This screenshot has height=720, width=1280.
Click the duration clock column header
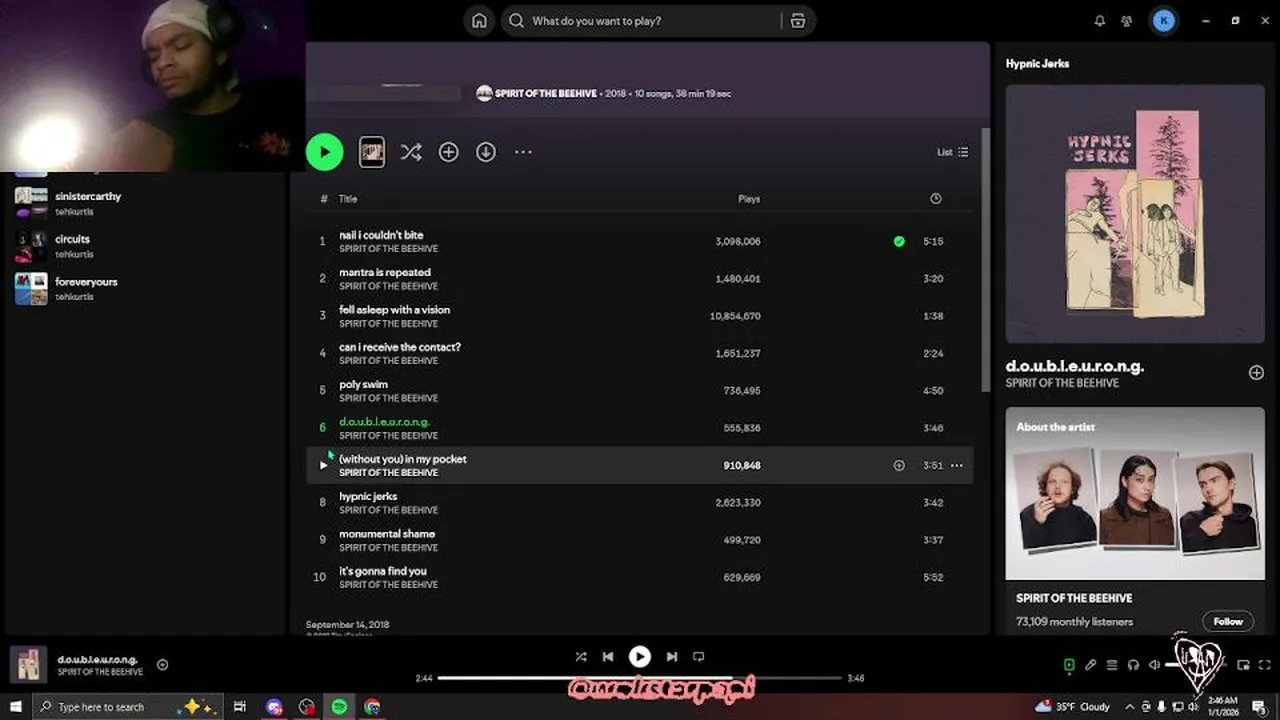936,199
